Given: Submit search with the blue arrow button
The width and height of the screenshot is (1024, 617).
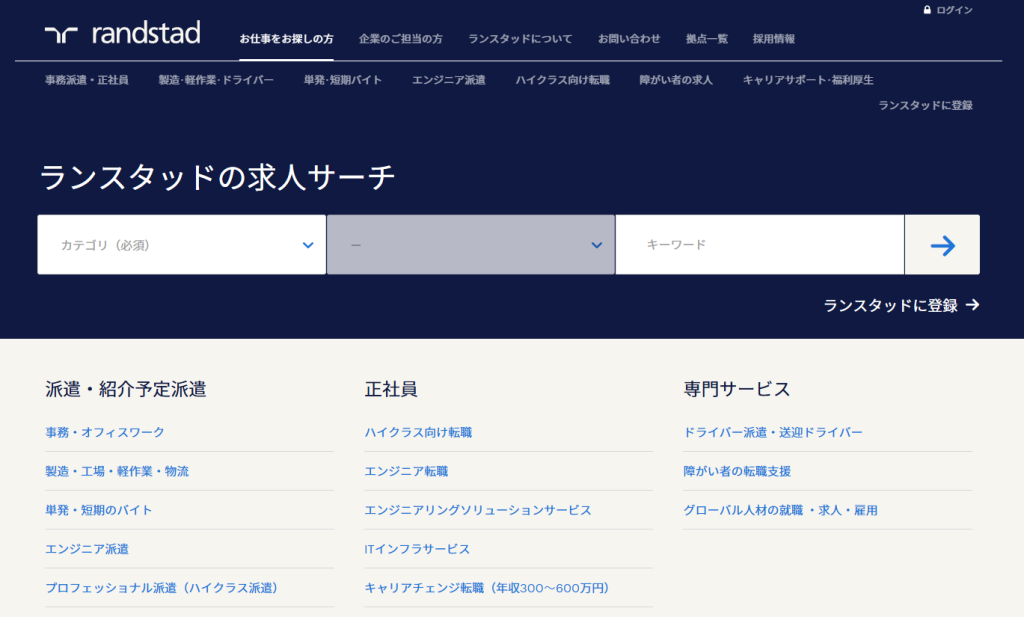Looking at the screenshot, I should click(942, 245).
